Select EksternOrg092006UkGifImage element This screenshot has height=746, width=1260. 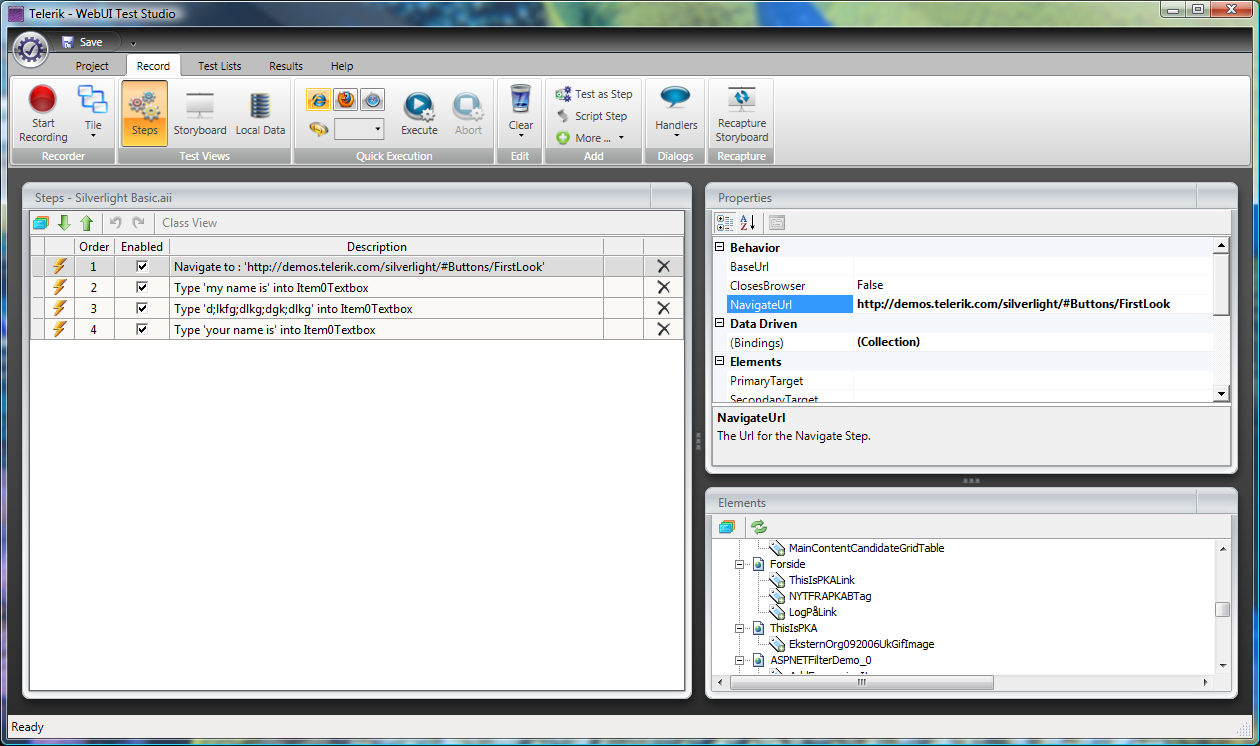point(861,644)
